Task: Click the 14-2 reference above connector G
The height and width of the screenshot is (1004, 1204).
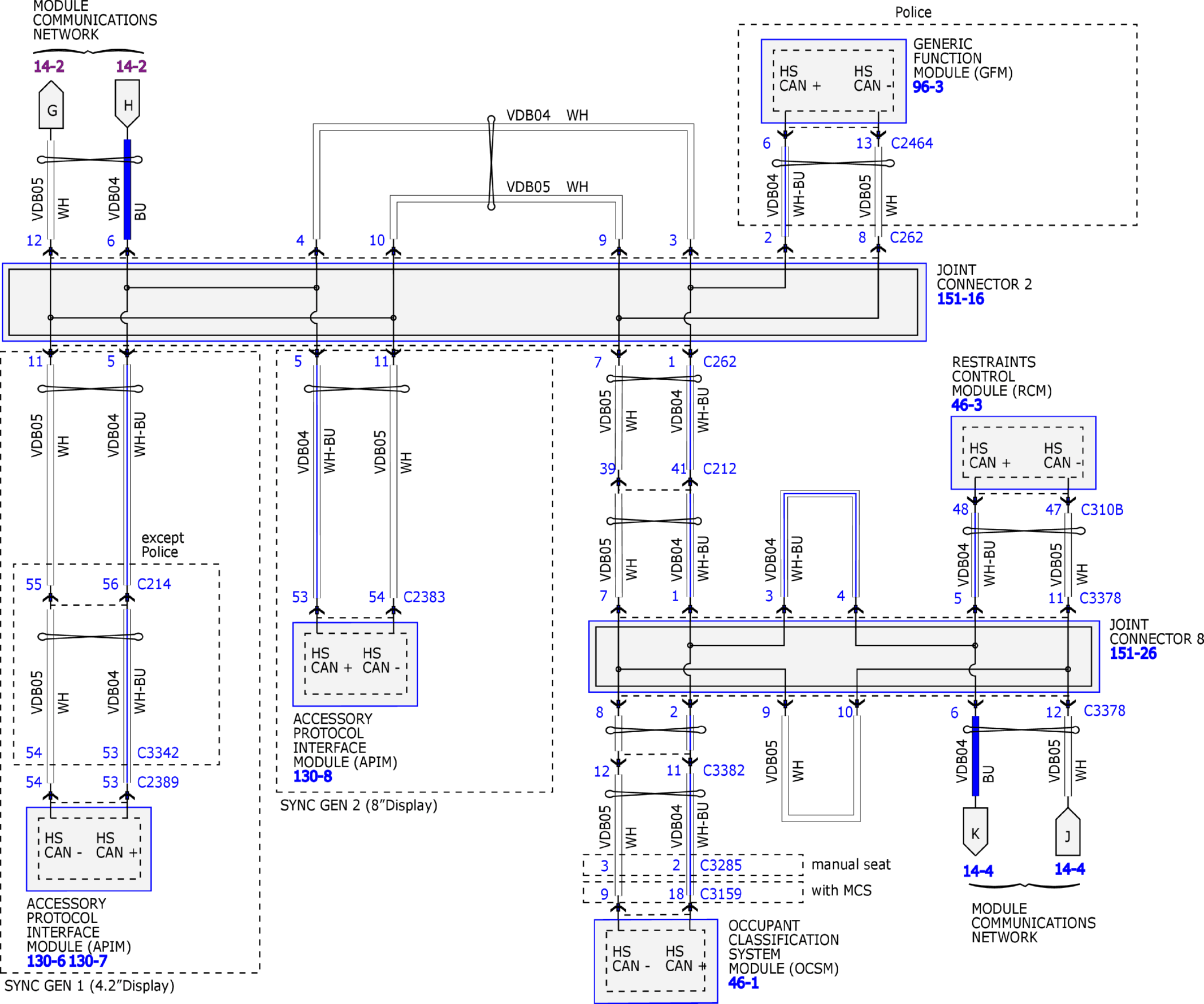Action: (x=49, y=67)
